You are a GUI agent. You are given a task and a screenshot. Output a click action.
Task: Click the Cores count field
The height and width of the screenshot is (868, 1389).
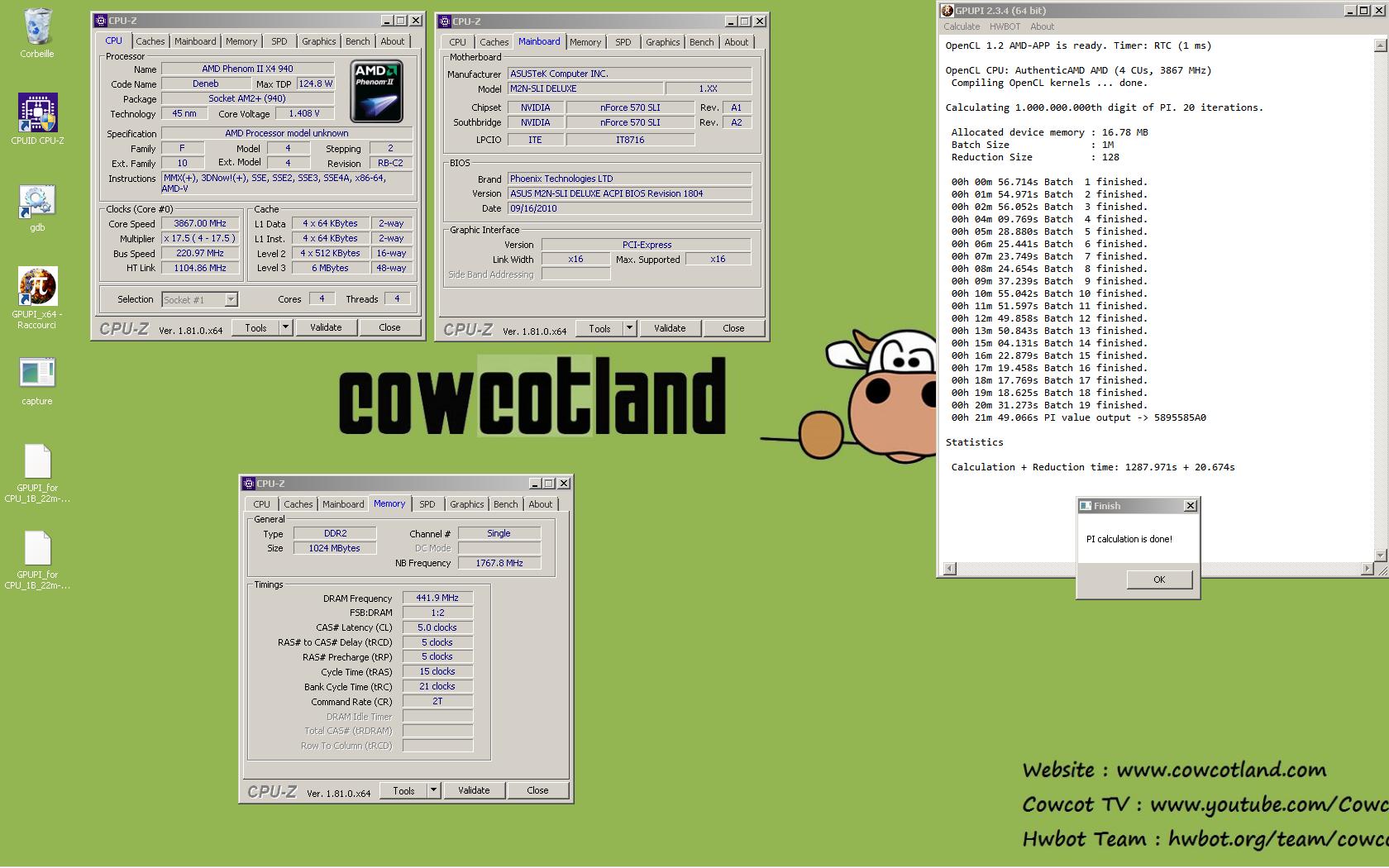pos(322,298)
